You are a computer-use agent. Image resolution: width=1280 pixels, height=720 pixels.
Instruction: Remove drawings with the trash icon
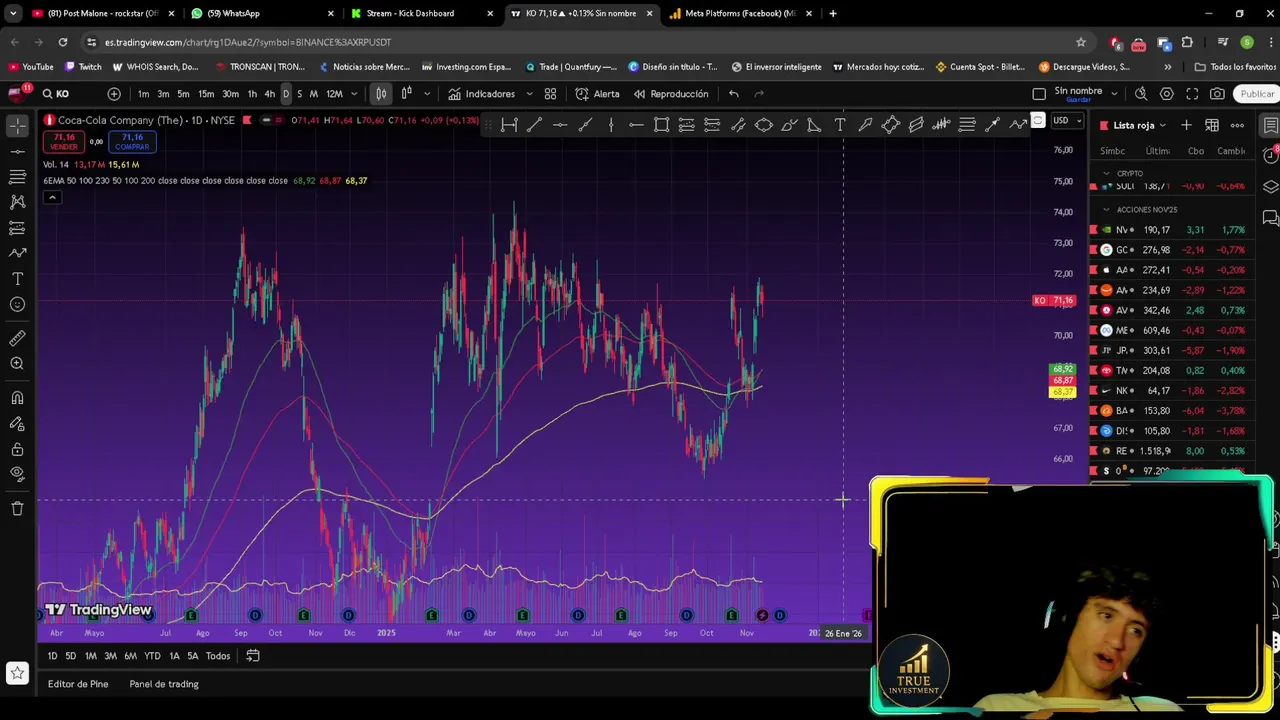(17, 508)
